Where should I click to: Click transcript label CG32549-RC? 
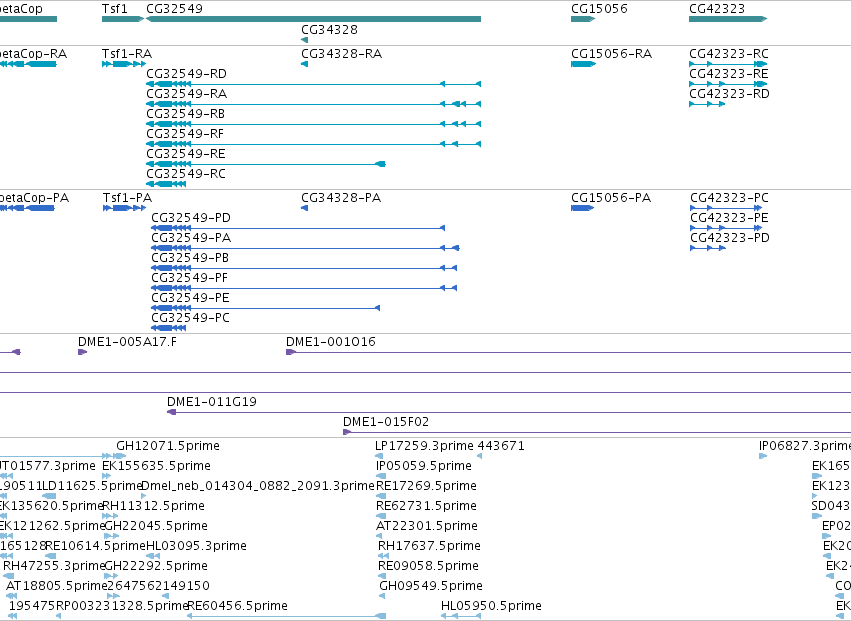[186, 174]
